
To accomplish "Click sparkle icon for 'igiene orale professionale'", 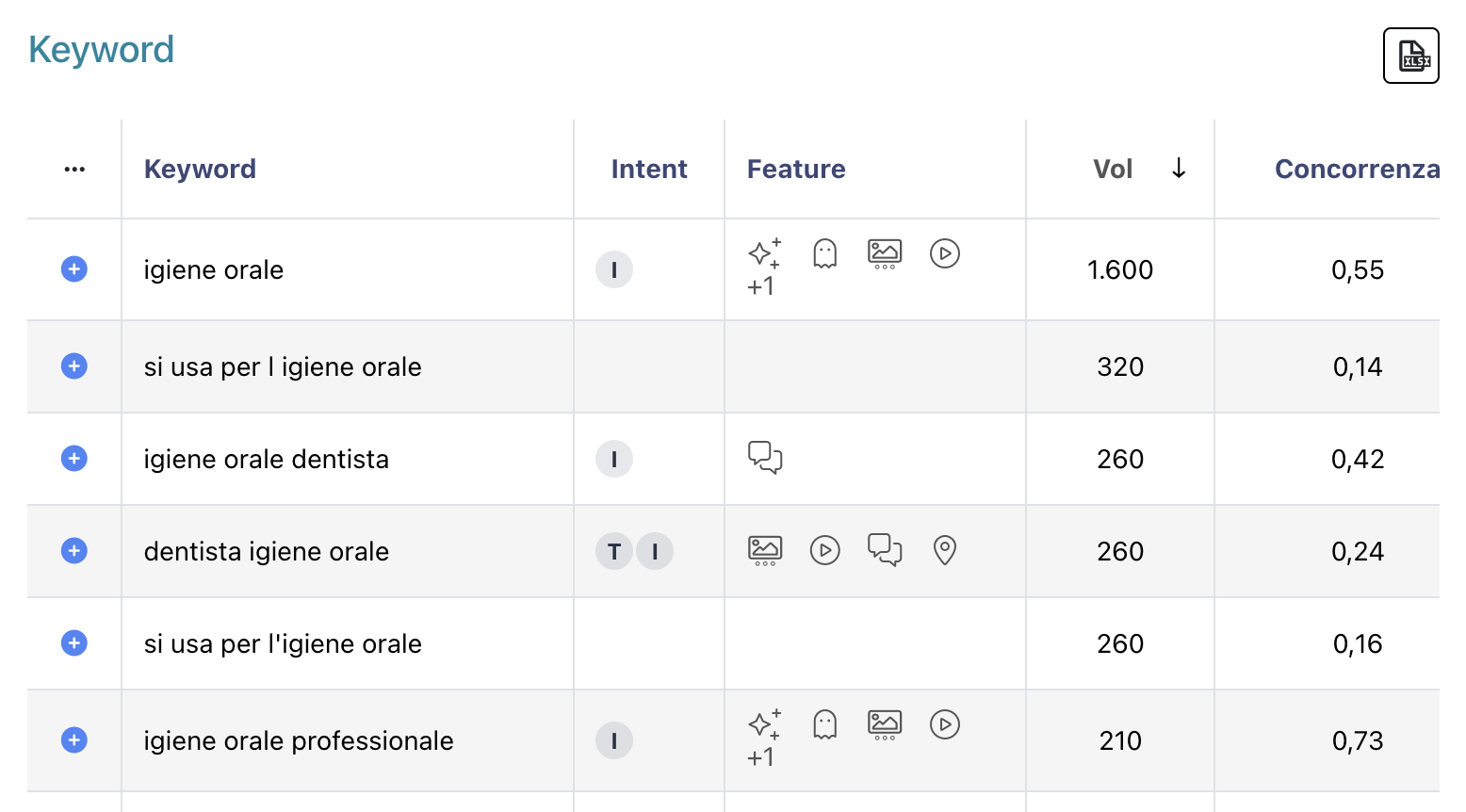I will pyautogui.click(x=764, y=723).
